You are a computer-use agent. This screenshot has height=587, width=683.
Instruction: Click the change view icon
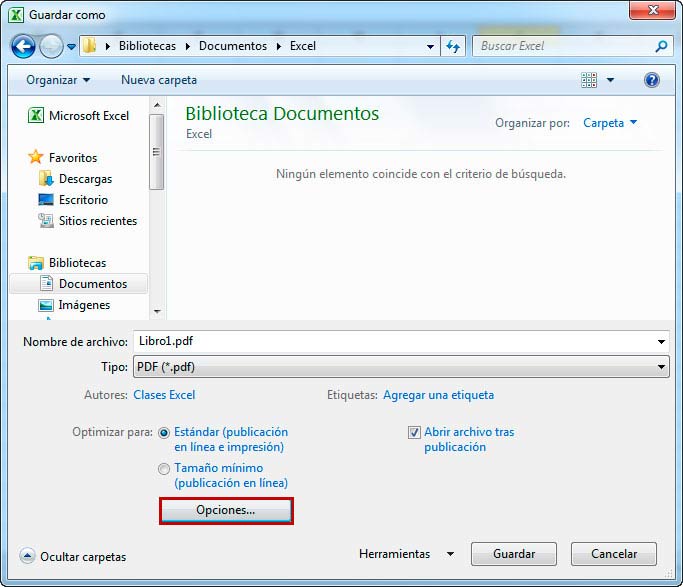[x=589, y=80]
